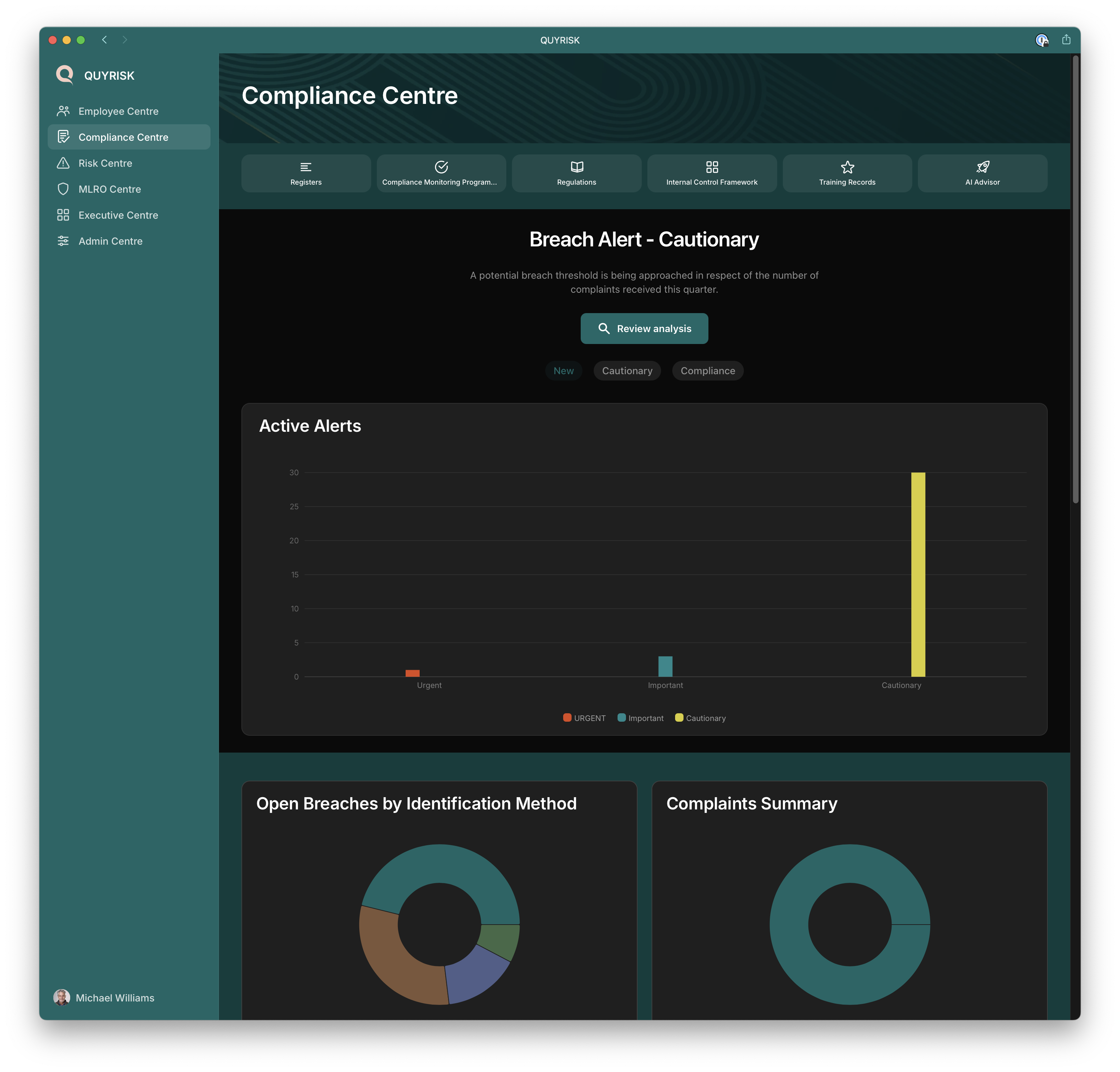Viewport: 1120px width, 1072px height.
Task: Open Internal Control Framework tile
Action: (712, 173)
